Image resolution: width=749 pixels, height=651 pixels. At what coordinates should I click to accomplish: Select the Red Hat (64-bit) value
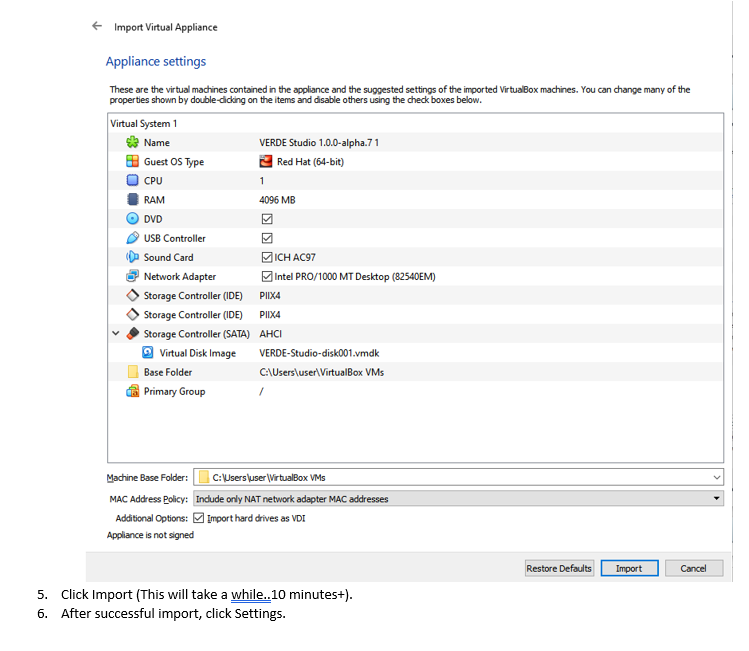tap(310, 161)
